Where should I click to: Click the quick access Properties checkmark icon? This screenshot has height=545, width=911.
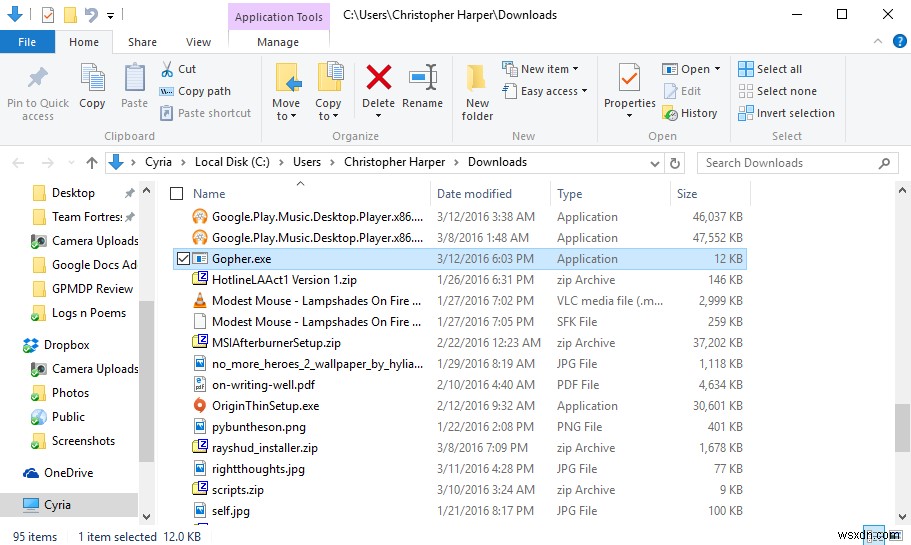(x=48, y=15)
